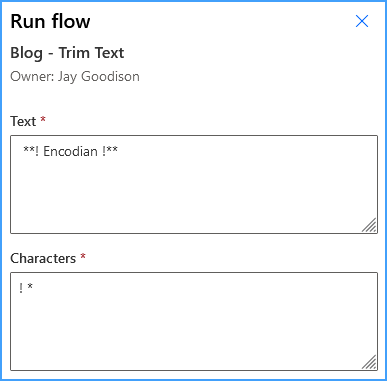This screenshot has height=381, width=387.
Task: Click the Run flow panel title
Action: pyautogui.click(x=50, y=21)
